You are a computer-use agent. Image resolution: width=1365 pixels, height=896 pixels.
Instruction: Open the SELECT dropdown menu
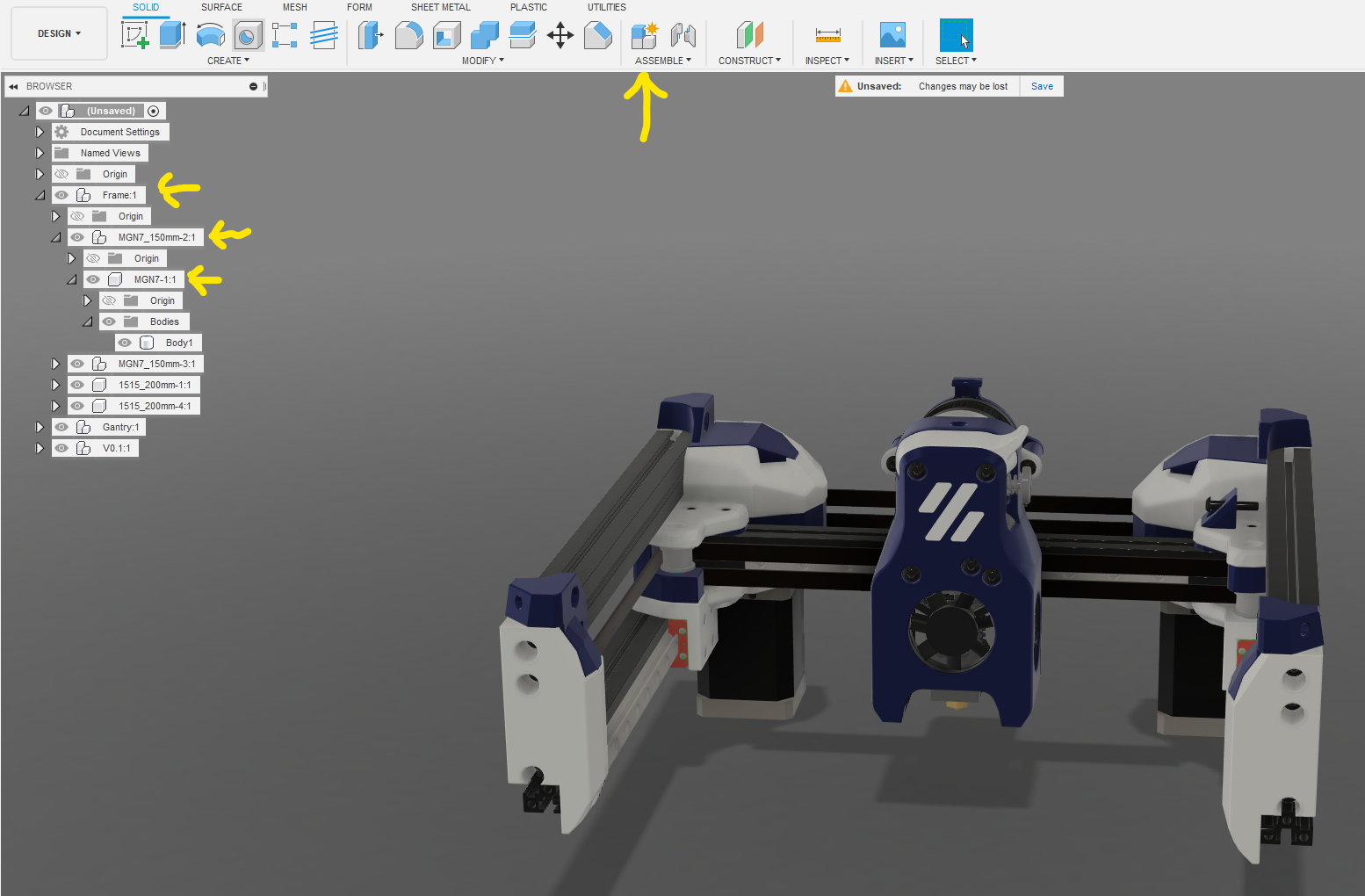[x=956, y=61]
